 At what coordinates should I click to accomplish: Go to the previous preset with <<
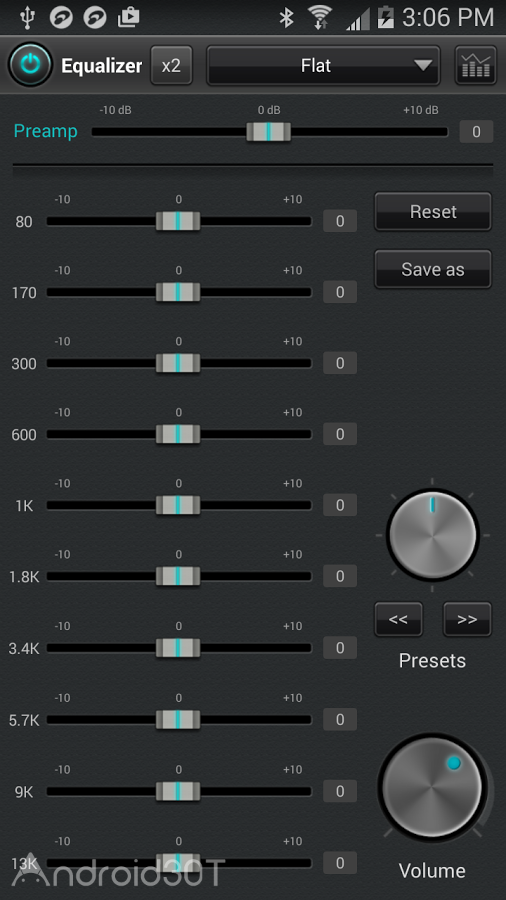pyautogui.click(x=398, y=619)
